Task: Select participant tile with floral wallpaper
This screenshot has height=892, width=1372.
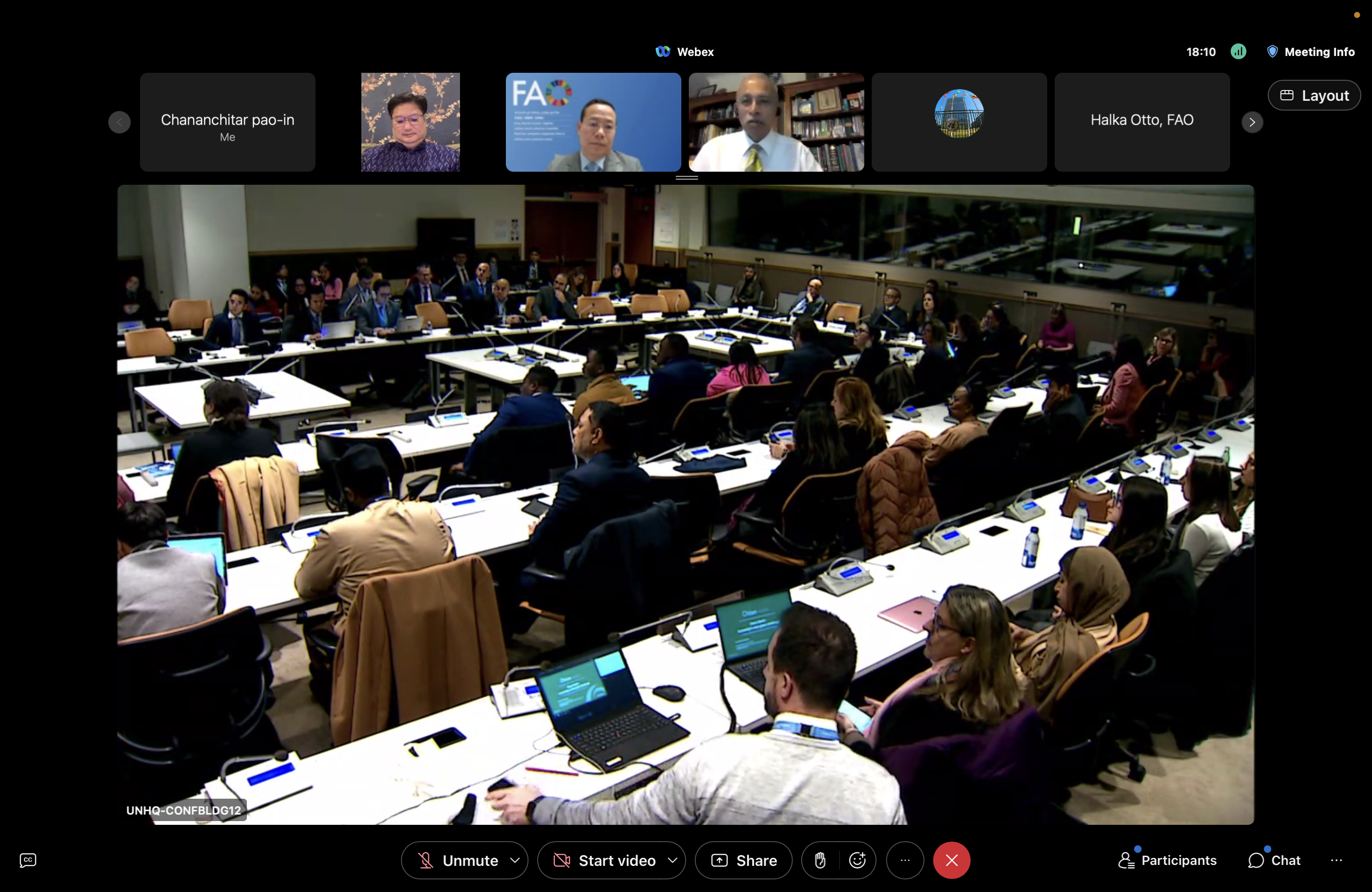Action: point(410,122)
